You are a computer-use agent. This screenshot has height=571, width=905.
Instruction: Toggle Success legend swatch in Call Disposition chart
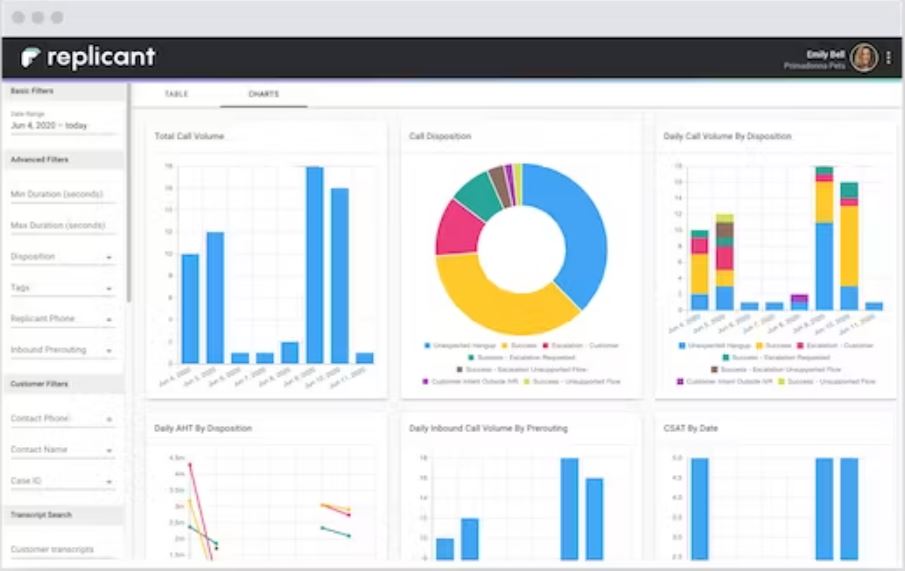pos(504,345)
